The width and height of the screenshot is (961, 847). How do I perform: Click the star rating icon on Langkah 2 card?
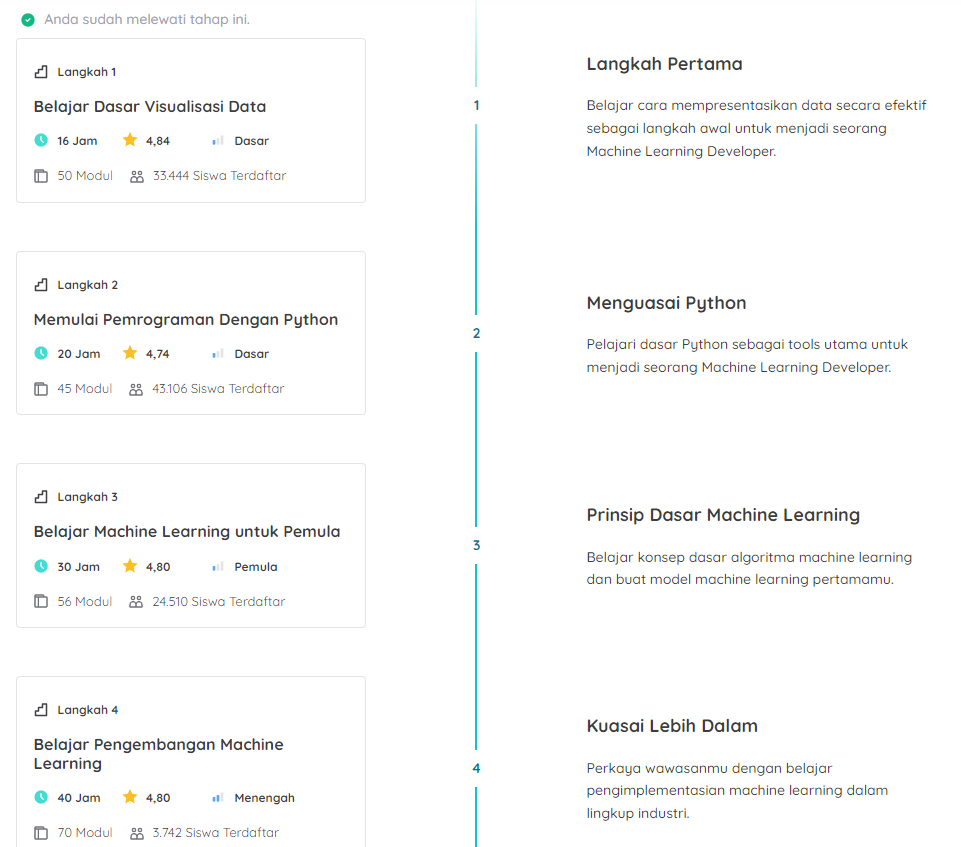[x=129, y=353]
